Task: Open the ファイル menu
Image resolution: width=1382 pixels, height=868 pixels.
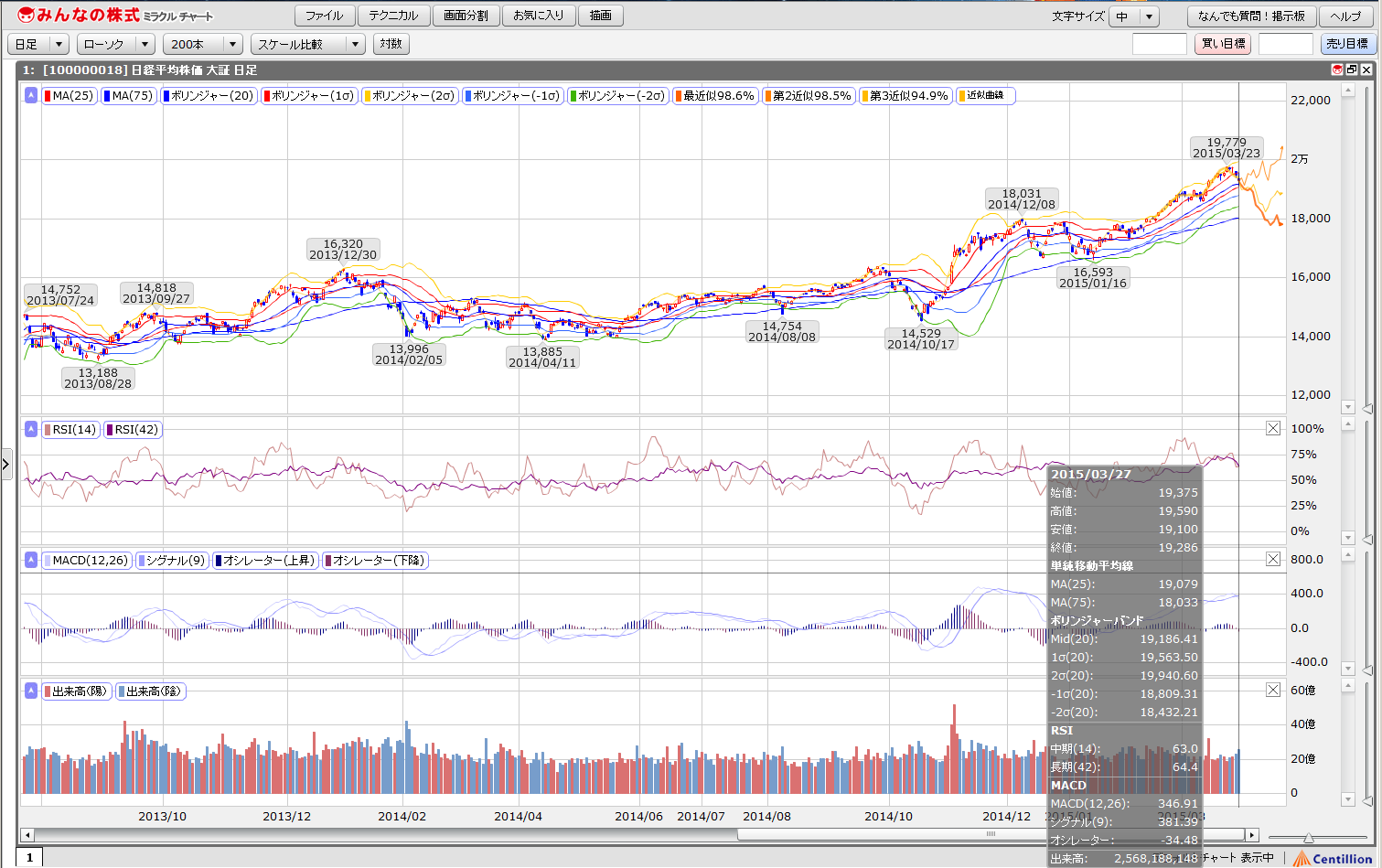Action: 324,16
